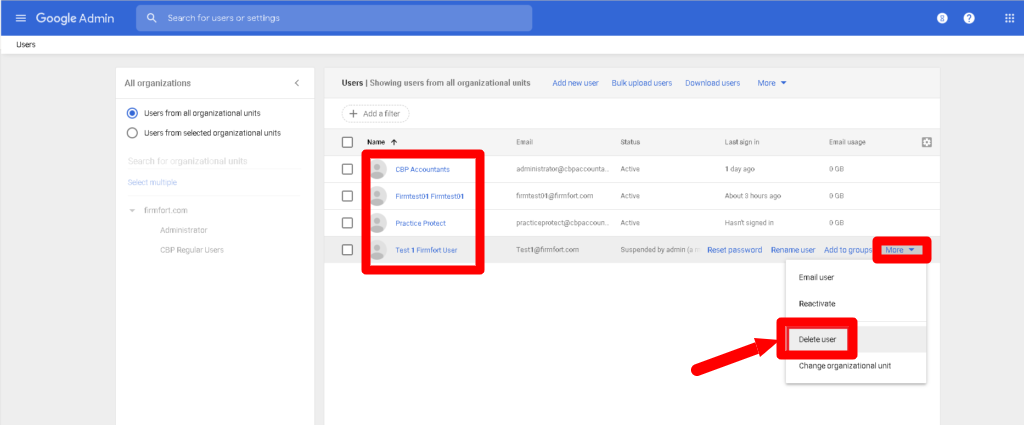Open the hourglass tasks icon

942,18
